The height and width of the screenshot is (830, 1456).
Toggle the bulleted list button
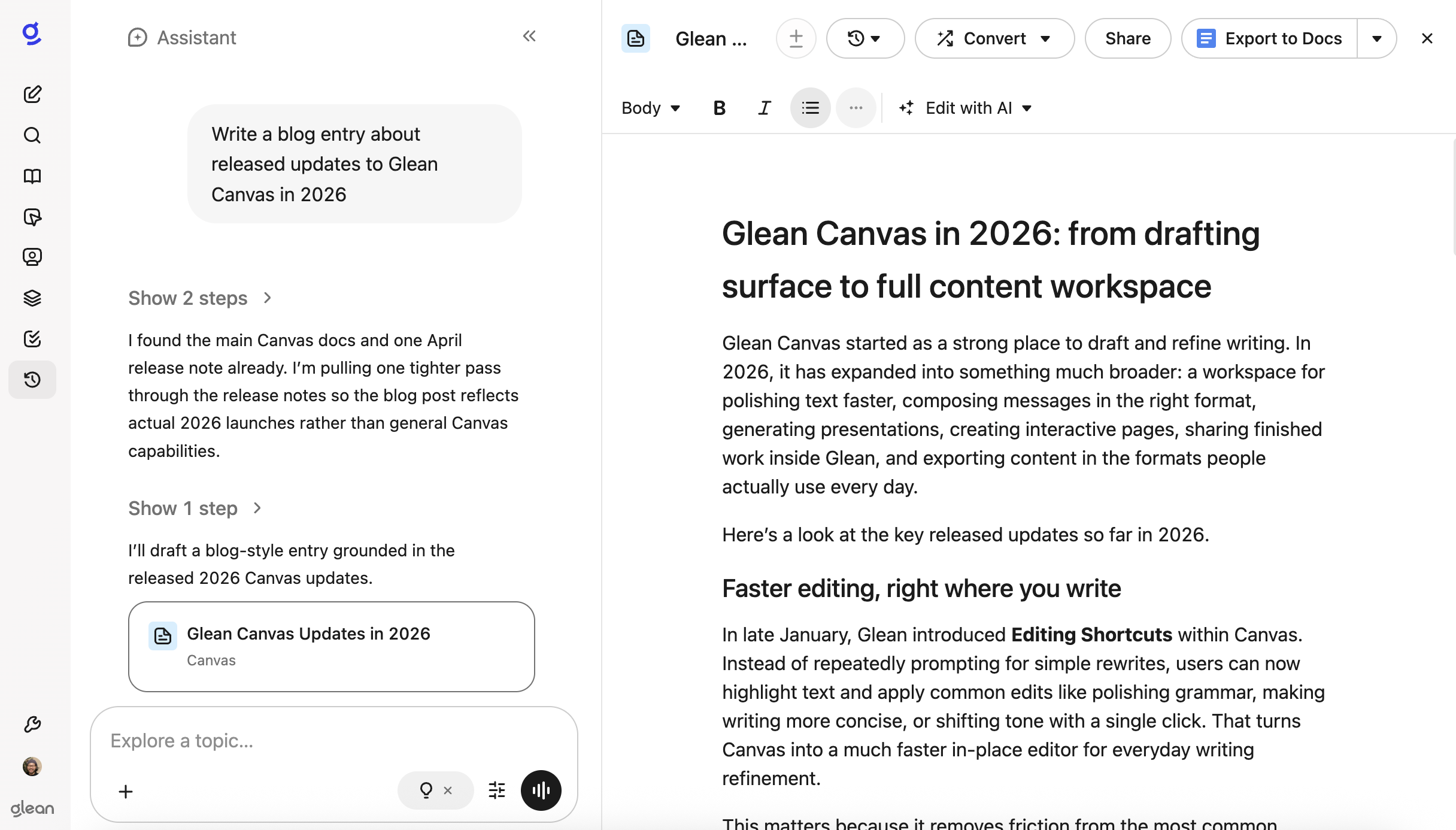point(811,108)
